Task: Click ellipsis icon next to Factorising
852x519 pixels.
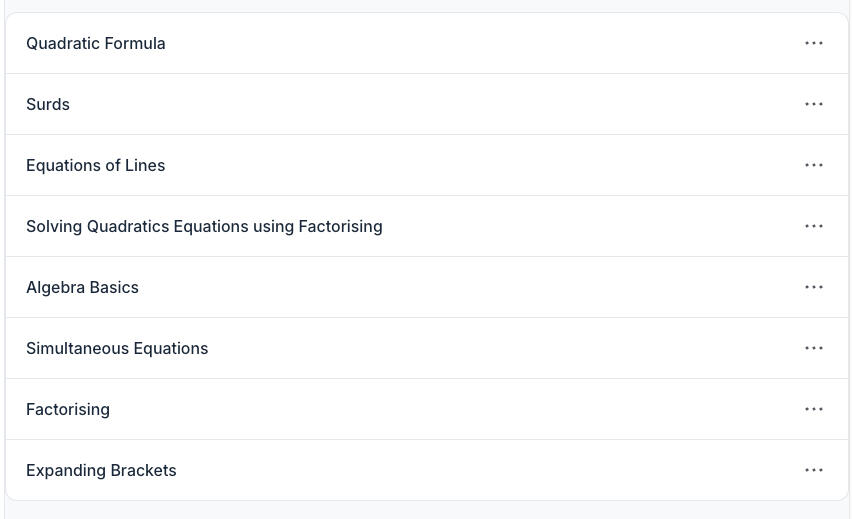Action: [x=814, y=409]
